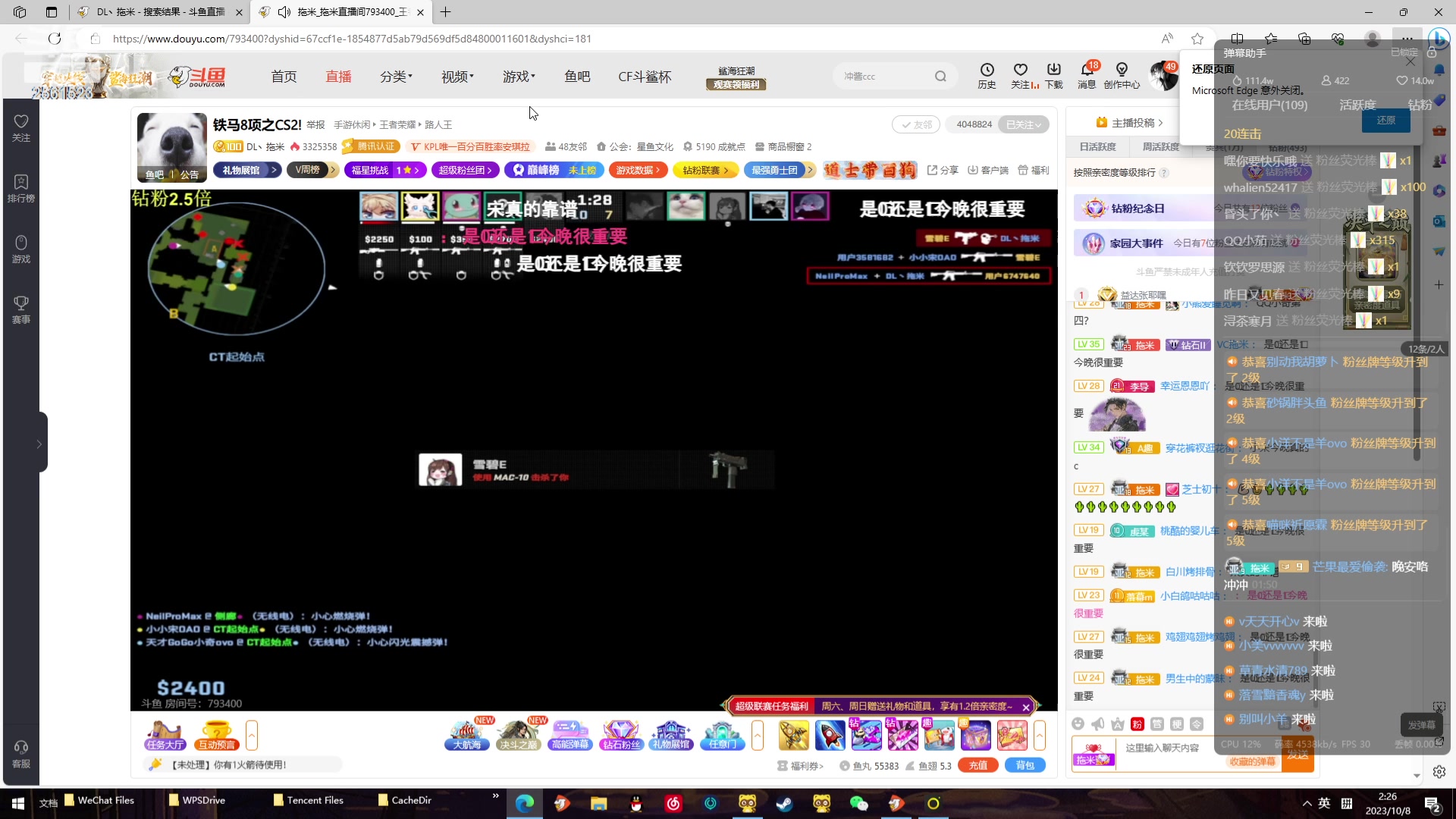Toggle the 已关注 follow button
Viewport: 1456px width, 819px height.
[1023, 124]
